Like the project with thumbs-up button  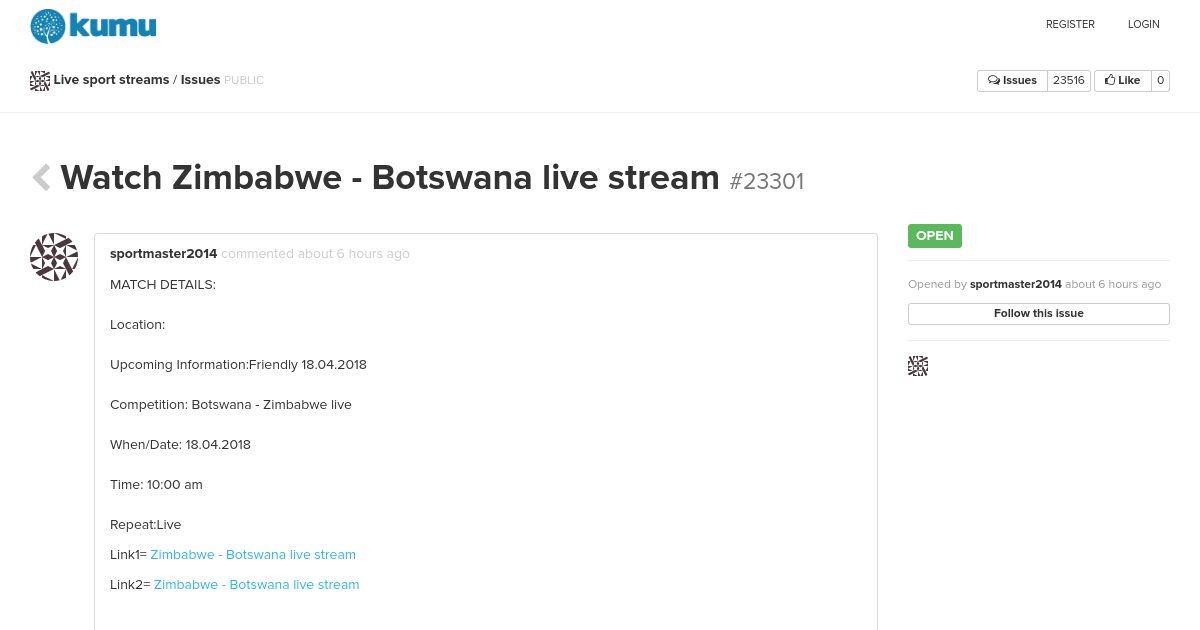pyautogui.click(x=1122, y=81)
